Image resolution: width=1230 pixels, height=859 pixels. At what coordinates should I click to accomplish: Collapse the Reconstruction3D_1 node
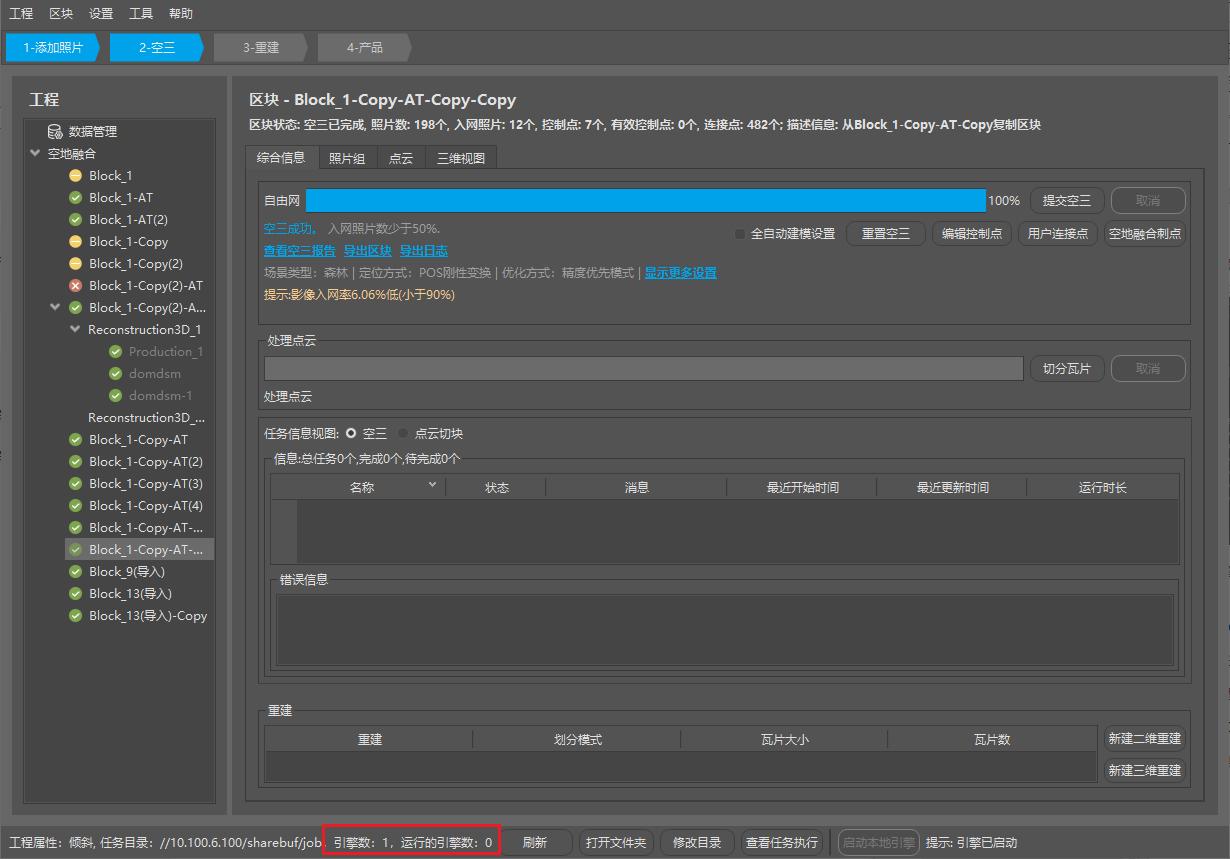point(76,330)
